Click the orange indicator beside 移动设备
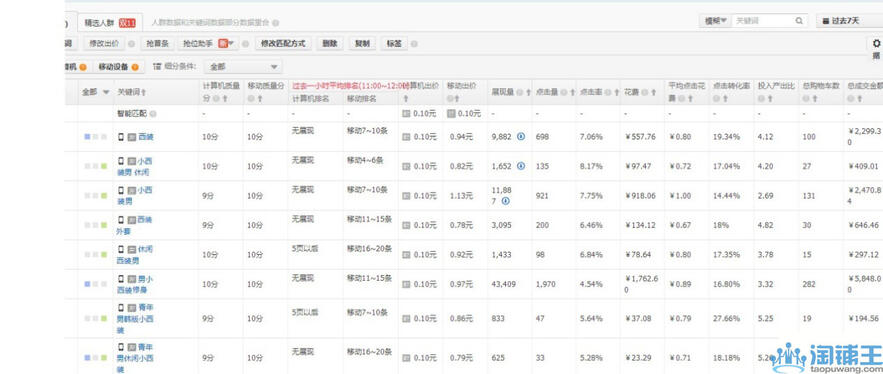Viewport: 883px width, 374px height. pos(135,67)
